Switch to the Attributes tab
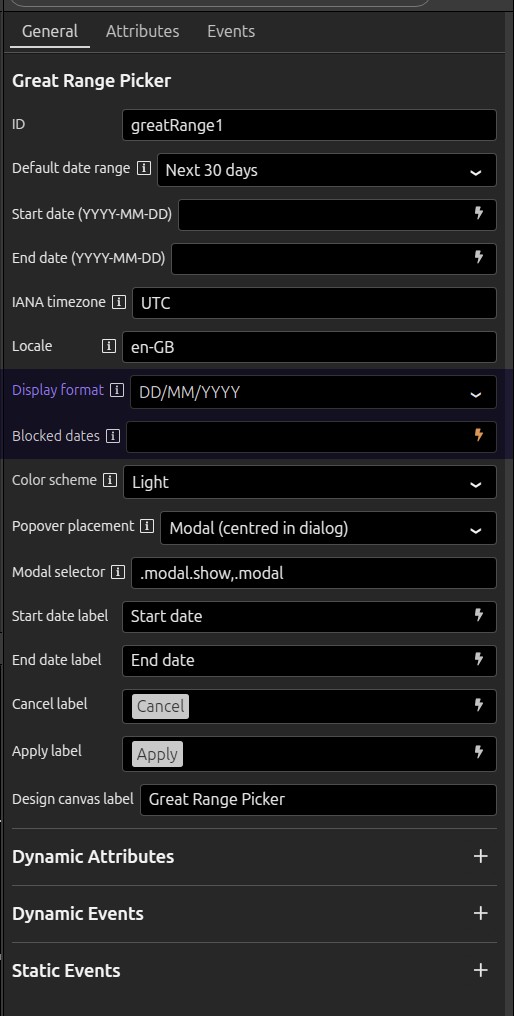The width and height of the screenshot is (514, 1016). 143,31
